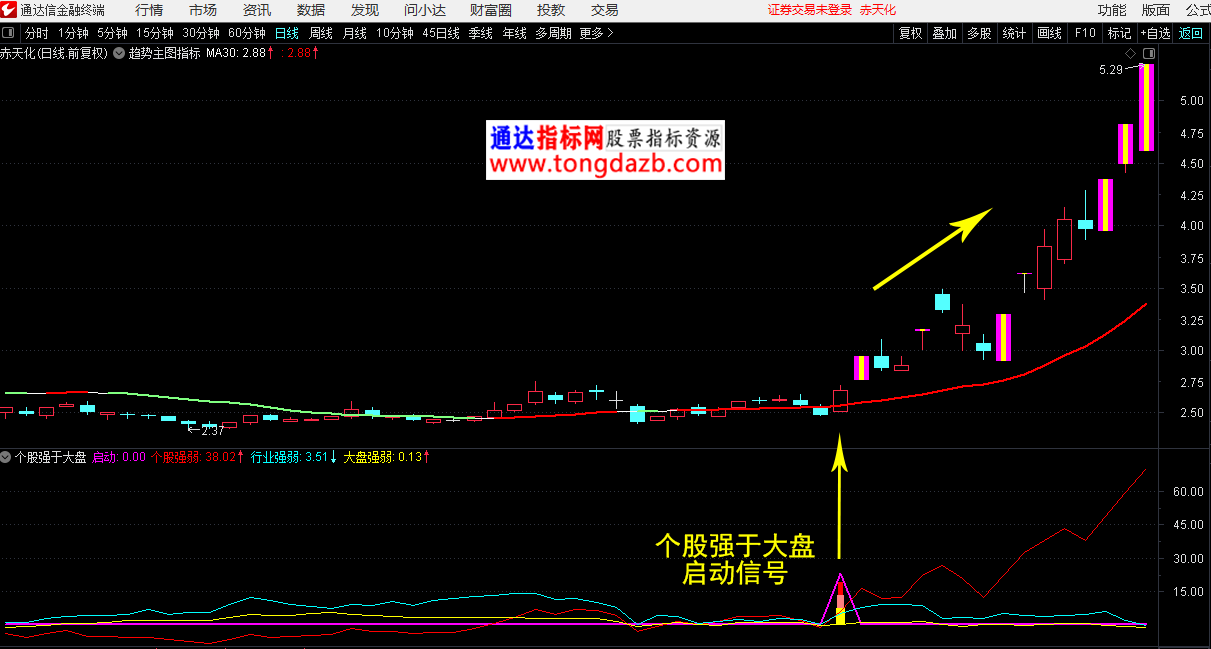Select the 季线 period tab
This screenshot has width=1211, height=649.
(x=481, y=33)
